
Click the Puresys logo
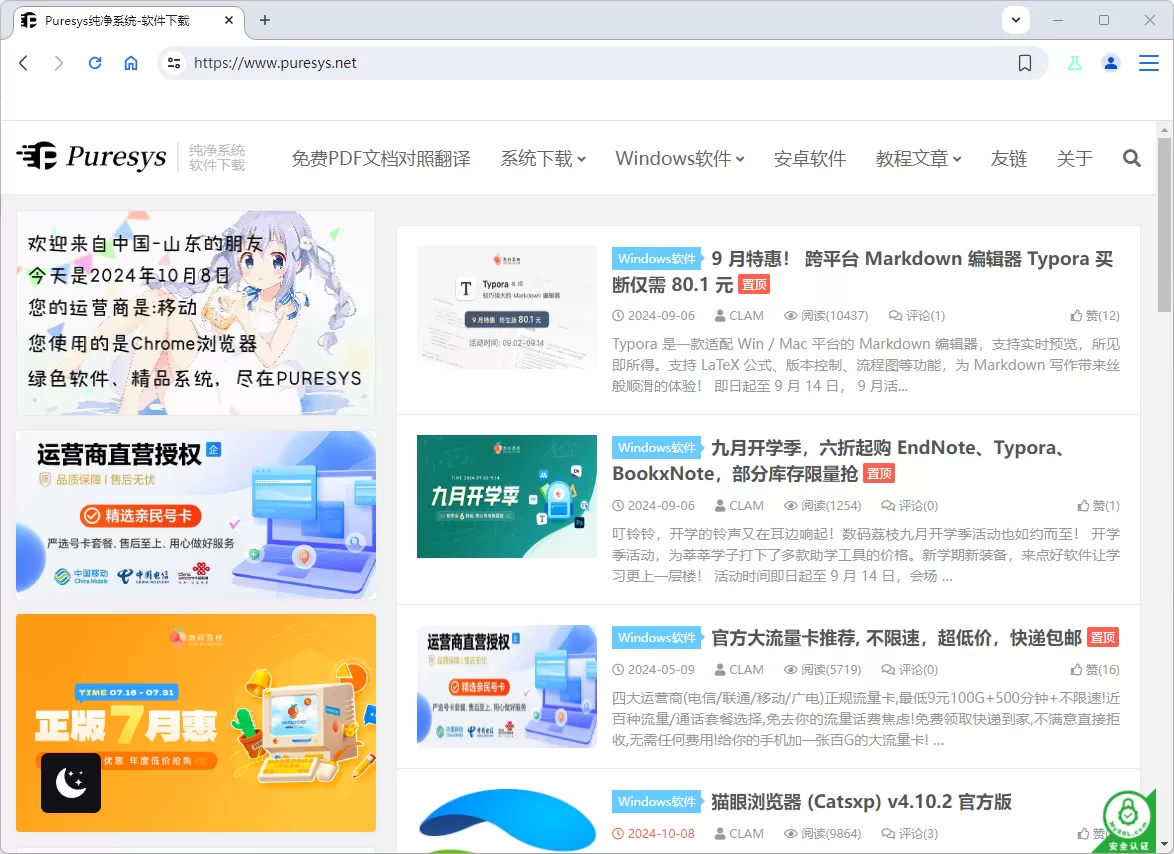click(91, 157)
